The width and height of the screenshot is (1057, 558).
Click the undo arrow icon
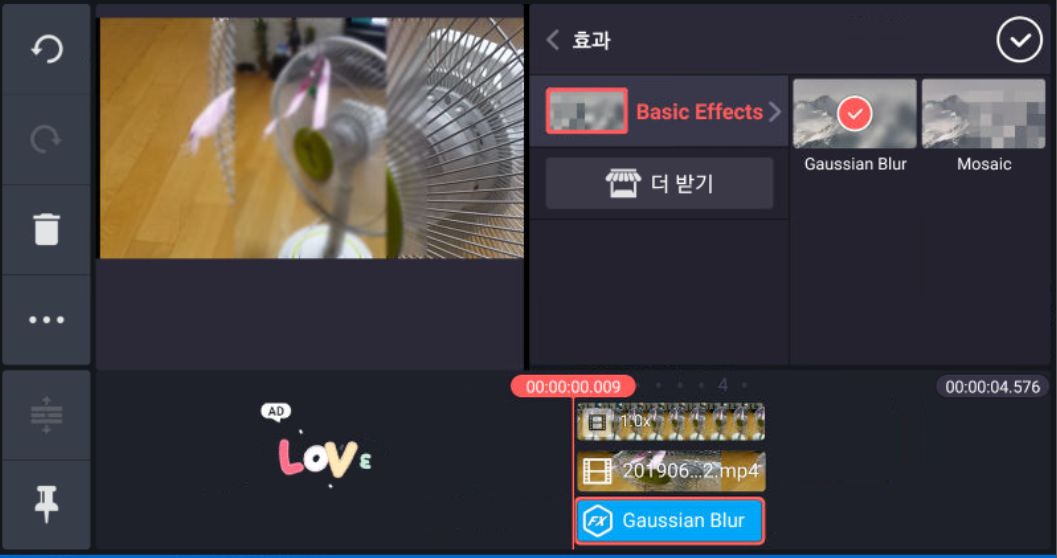coord(47,50)
